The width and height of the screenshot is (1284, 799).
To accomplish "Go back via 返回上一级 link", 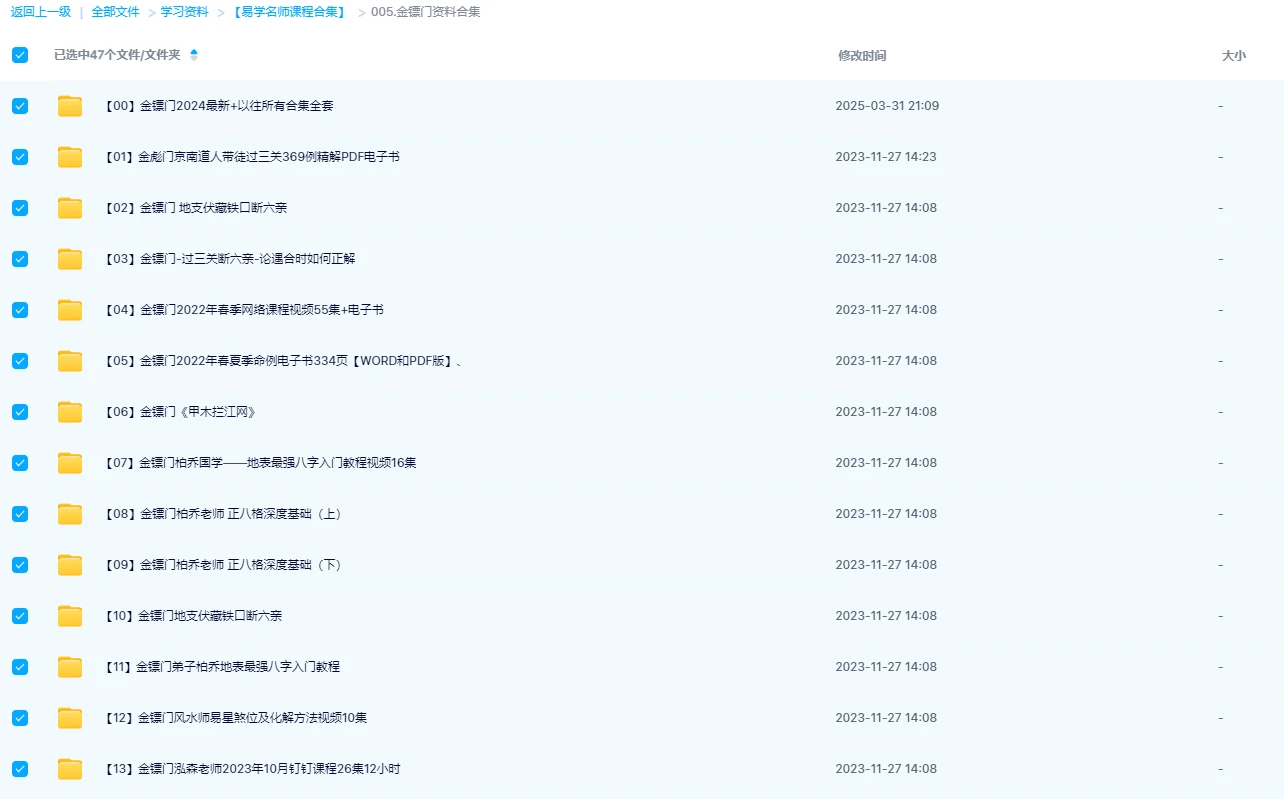I will tap(41, 12).
